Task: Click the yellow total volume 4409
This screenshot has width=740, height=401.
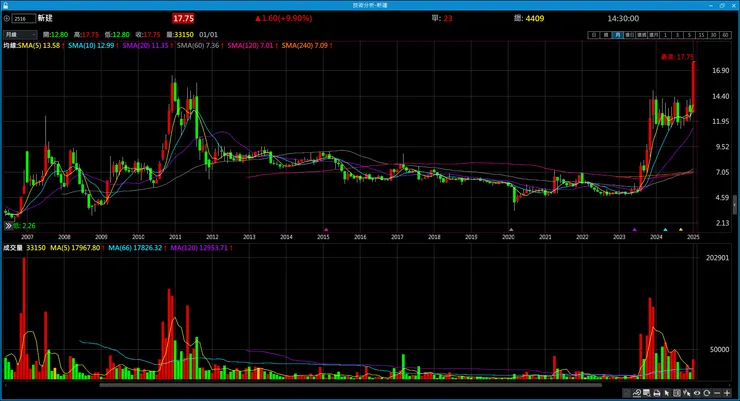Action: (x=535, y=18)
